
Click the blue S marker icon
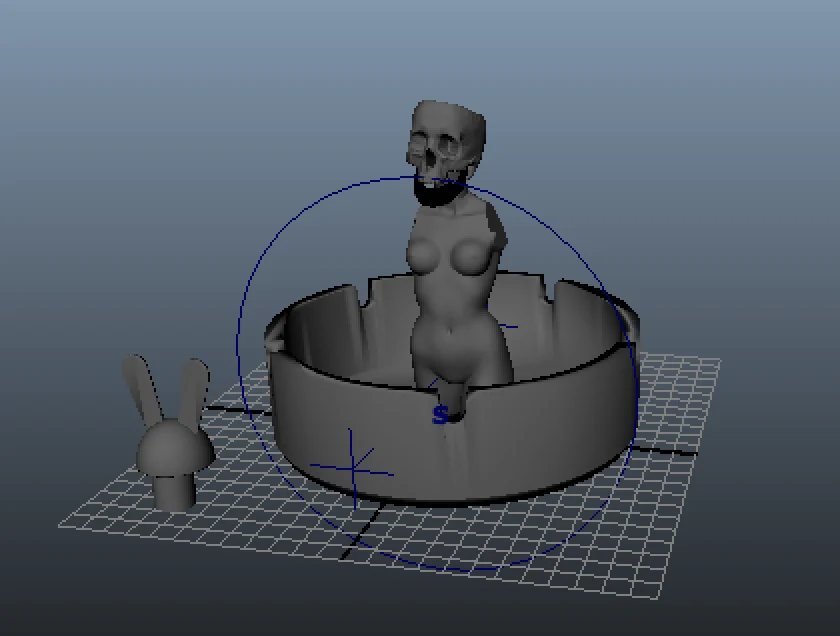(x=440, y=415)
